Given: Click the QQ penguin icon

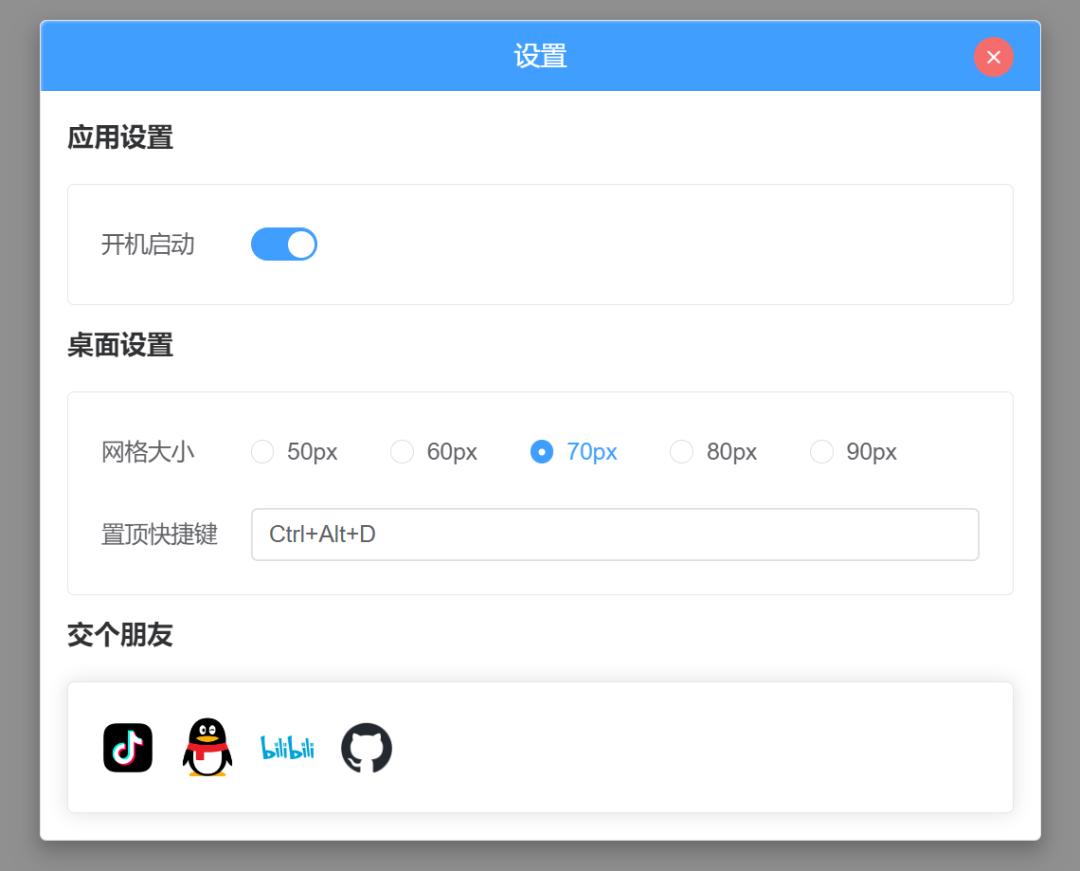Looking at the screenshot, I should (x=205, y=747).
